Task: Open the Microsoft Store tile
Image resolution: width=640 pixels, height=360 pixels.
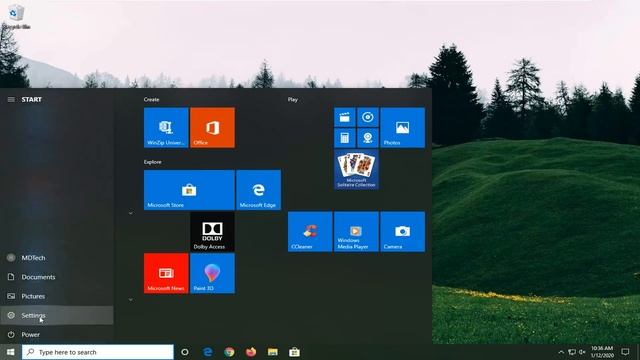Action: point(189,190)
